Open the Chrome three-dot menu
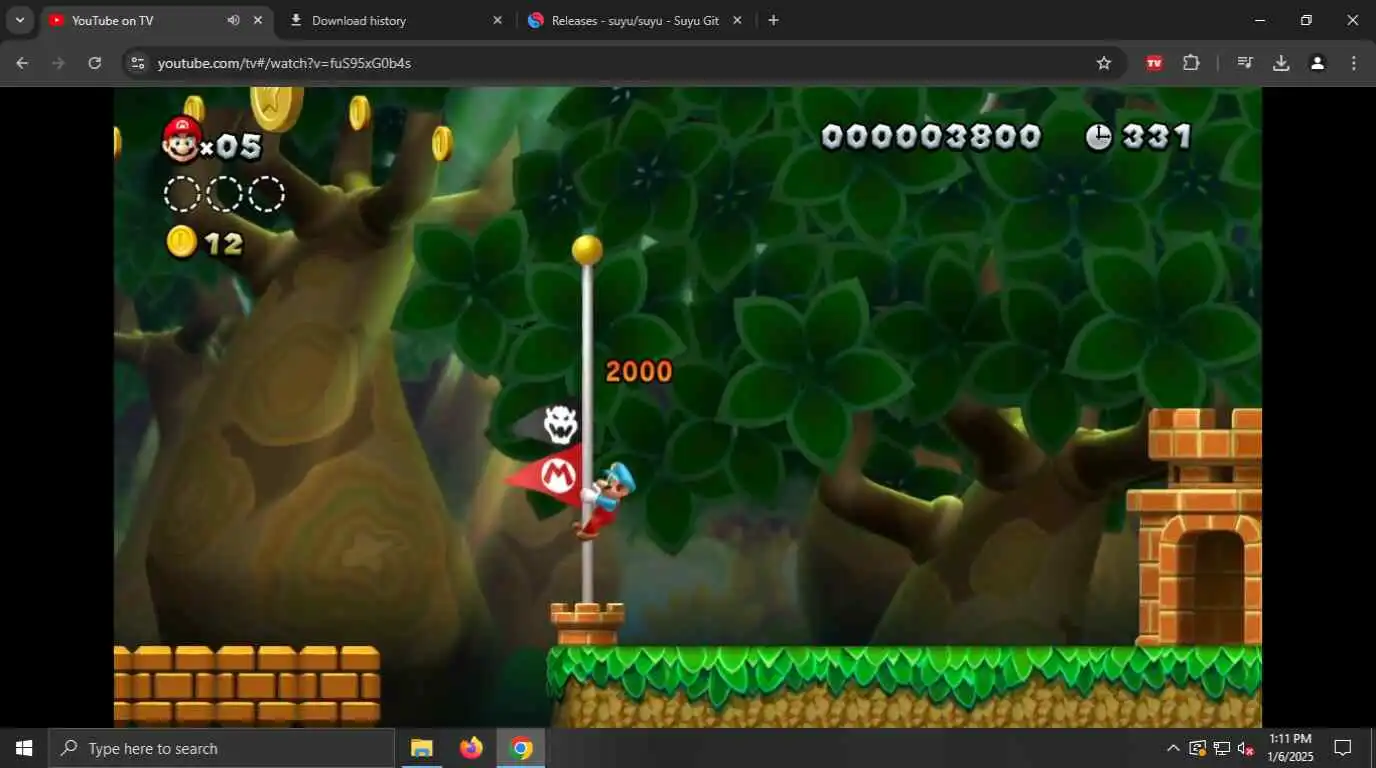Image resolution: width=1376 pixels, height=768 pixels. (x=1354, y=63)
